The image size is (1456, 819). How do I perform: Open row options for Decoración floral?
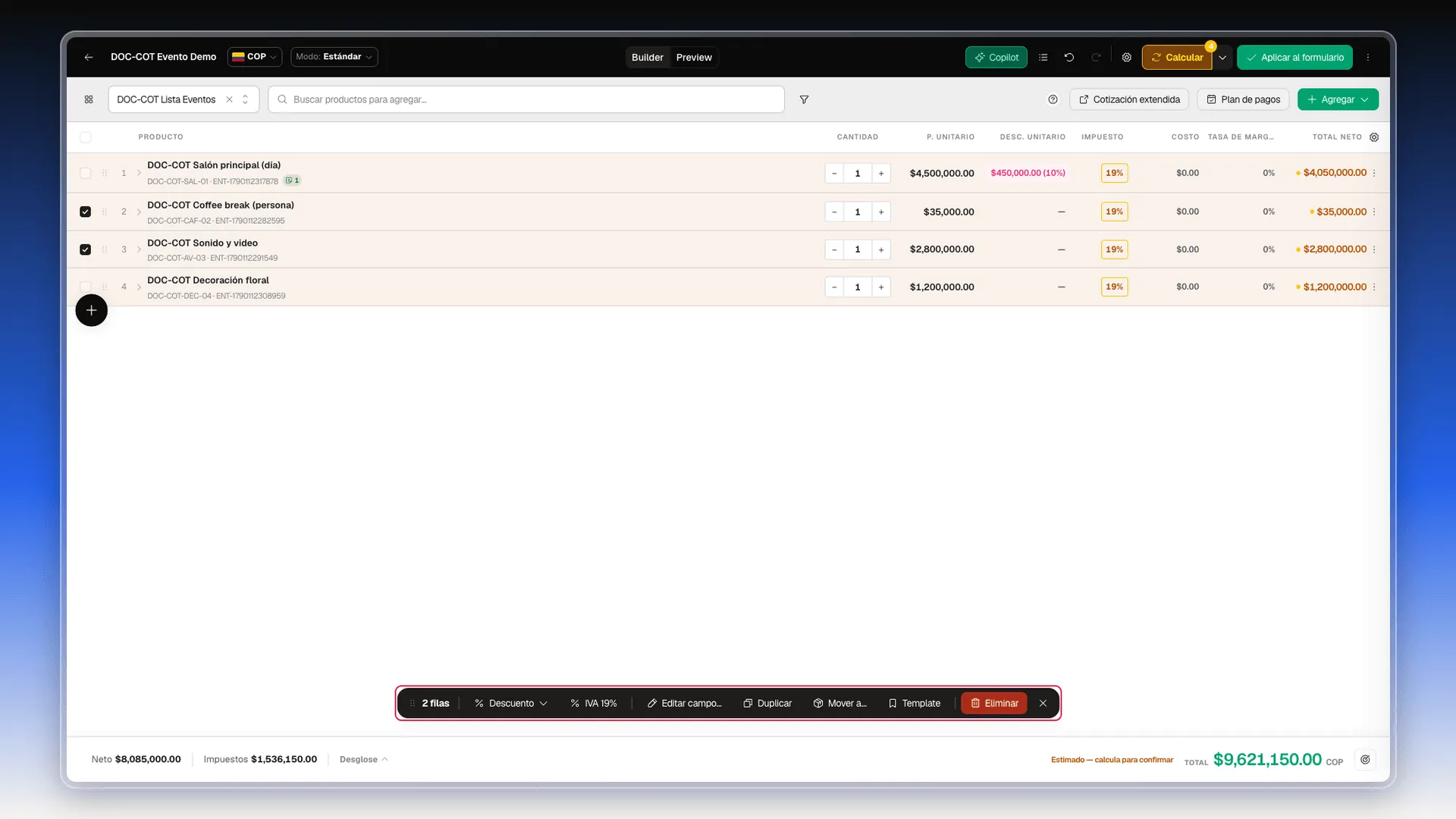click(1374, 287)
